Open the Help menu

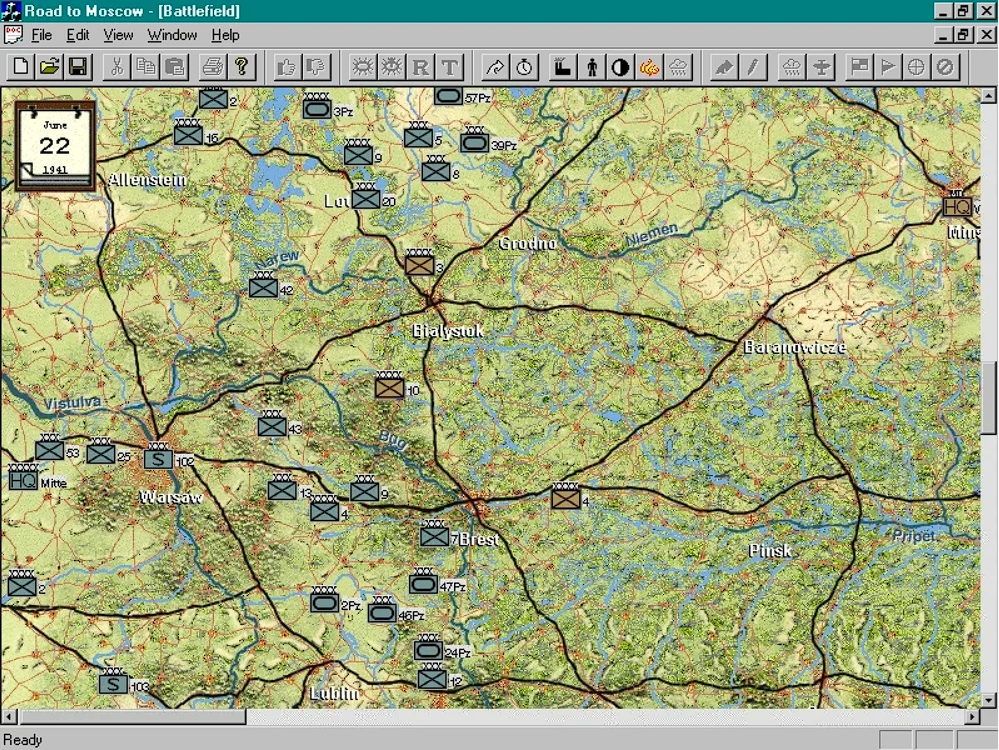pos(225,35)
